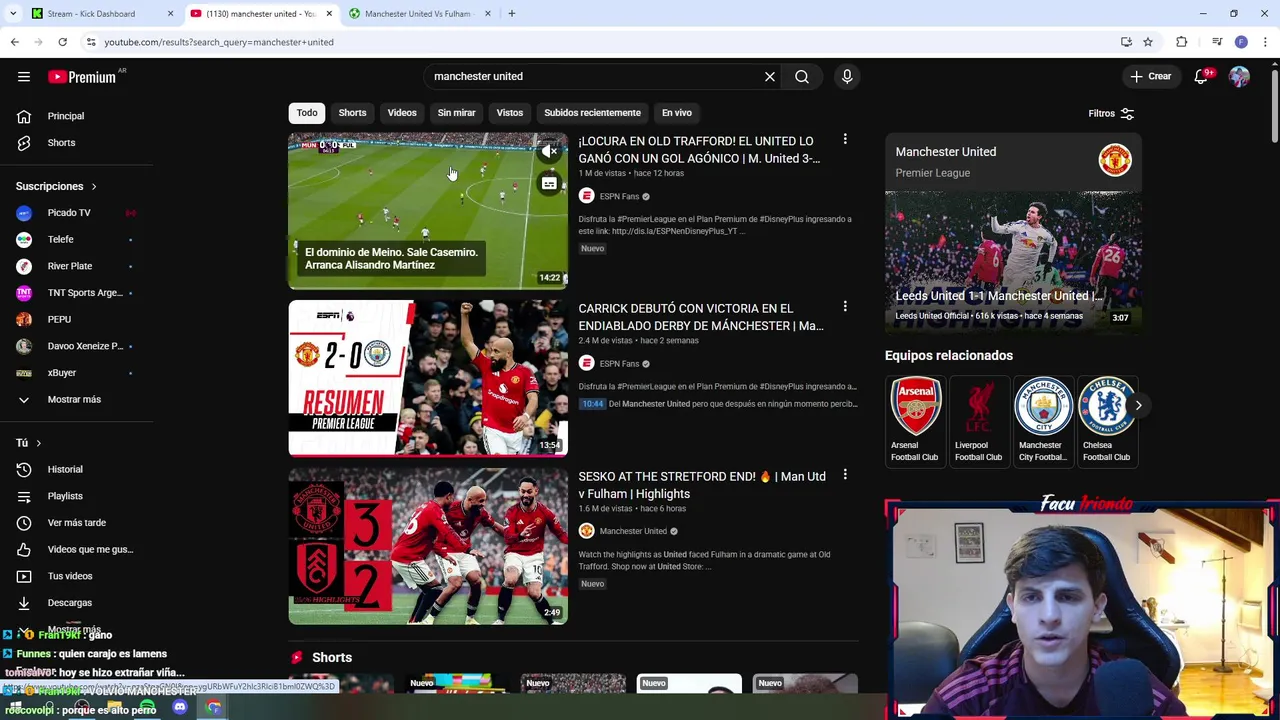This screenshot has width=1280, height=720.
Task: Open the YouTube hamburger guide menu
Action: (x=24, y=76)
